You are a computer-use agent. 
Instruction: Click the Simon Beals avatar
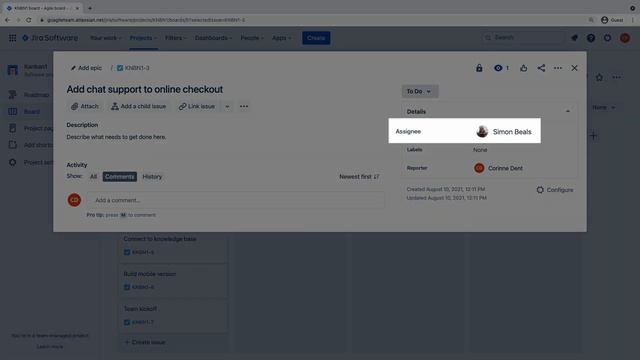click(x=482, y=131)
